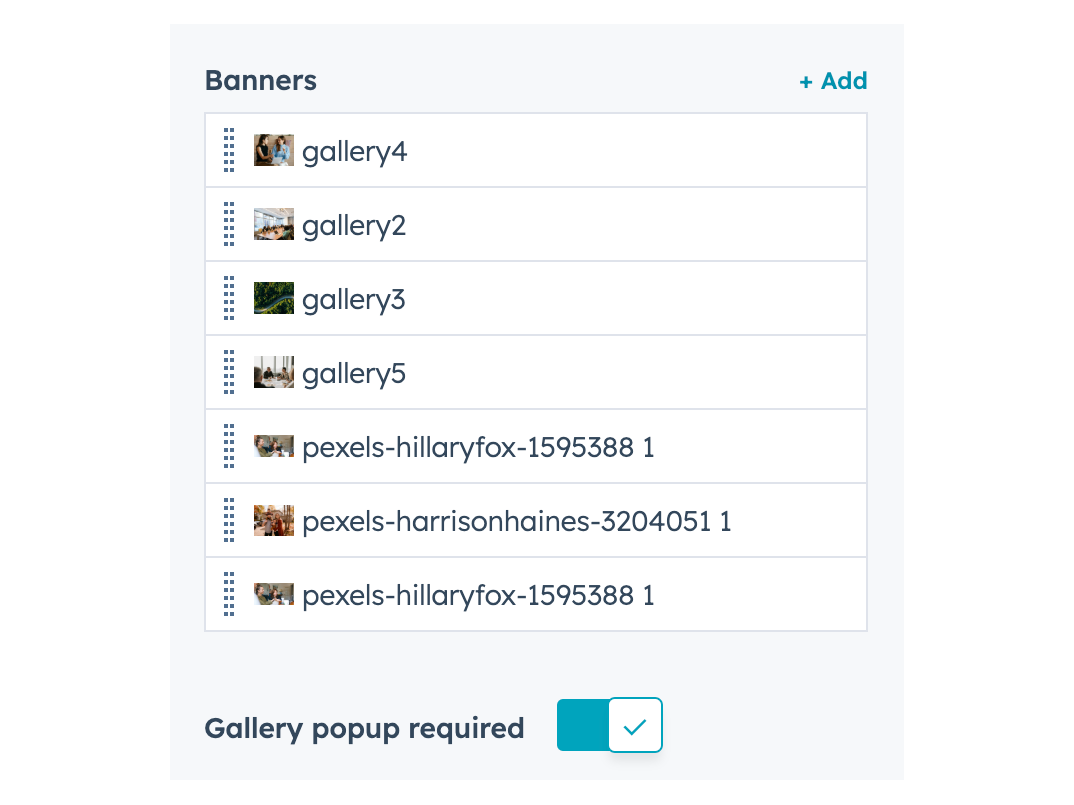The image size is (1074, 805).
Task: Click the dotted drag handle for gallery5
Action: pos(229,372)
